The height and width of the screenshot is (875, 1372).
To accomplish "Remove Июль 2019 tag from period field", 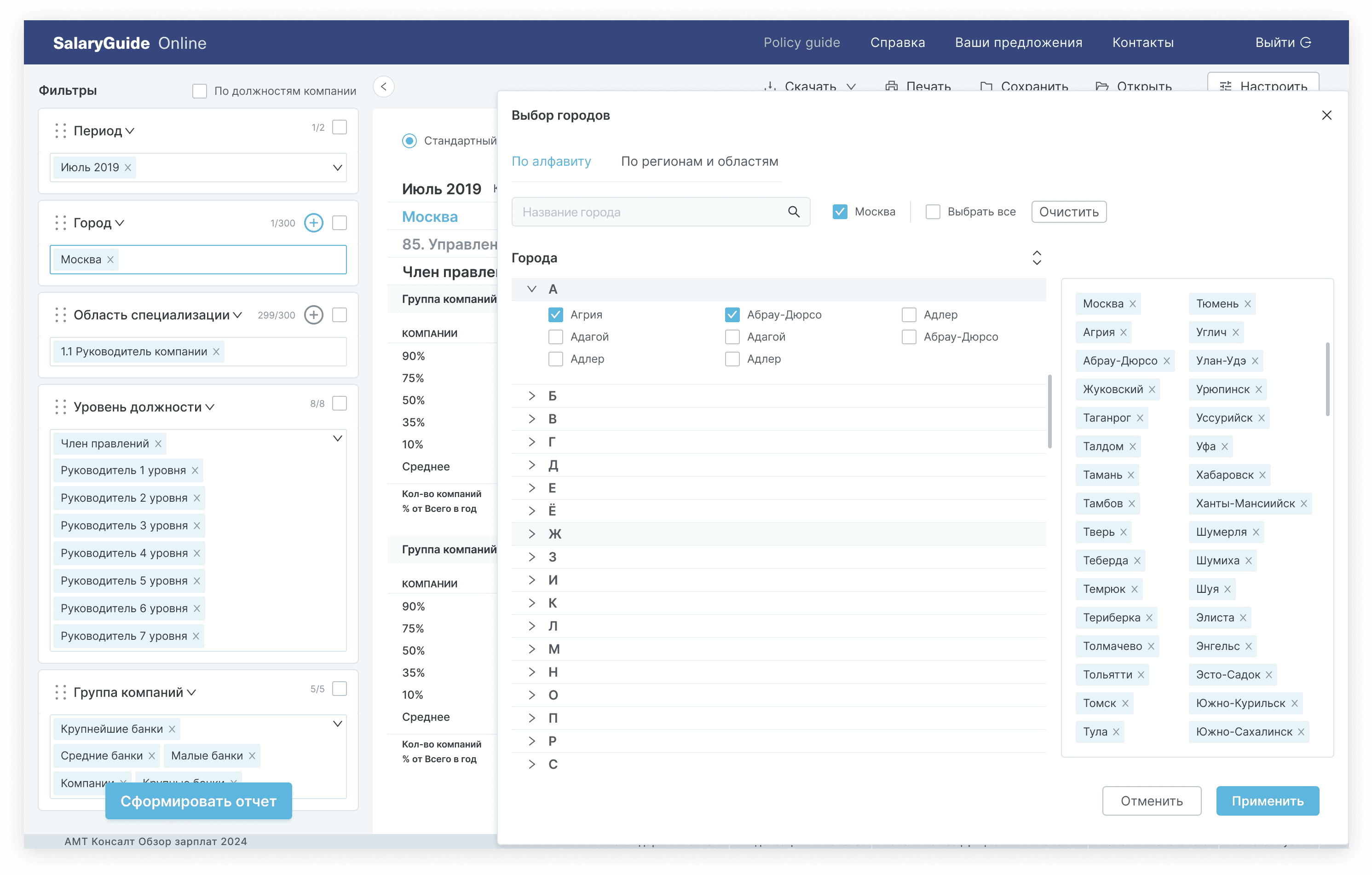I will coord(128,168).
